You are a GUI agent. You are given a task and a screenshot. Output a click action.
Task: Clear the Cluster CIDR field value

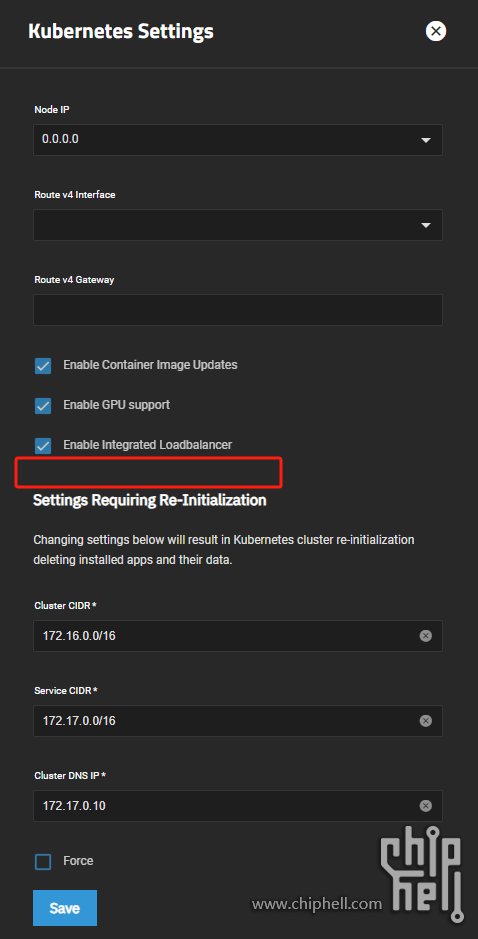pyautogui.click(x=425, y=636)
